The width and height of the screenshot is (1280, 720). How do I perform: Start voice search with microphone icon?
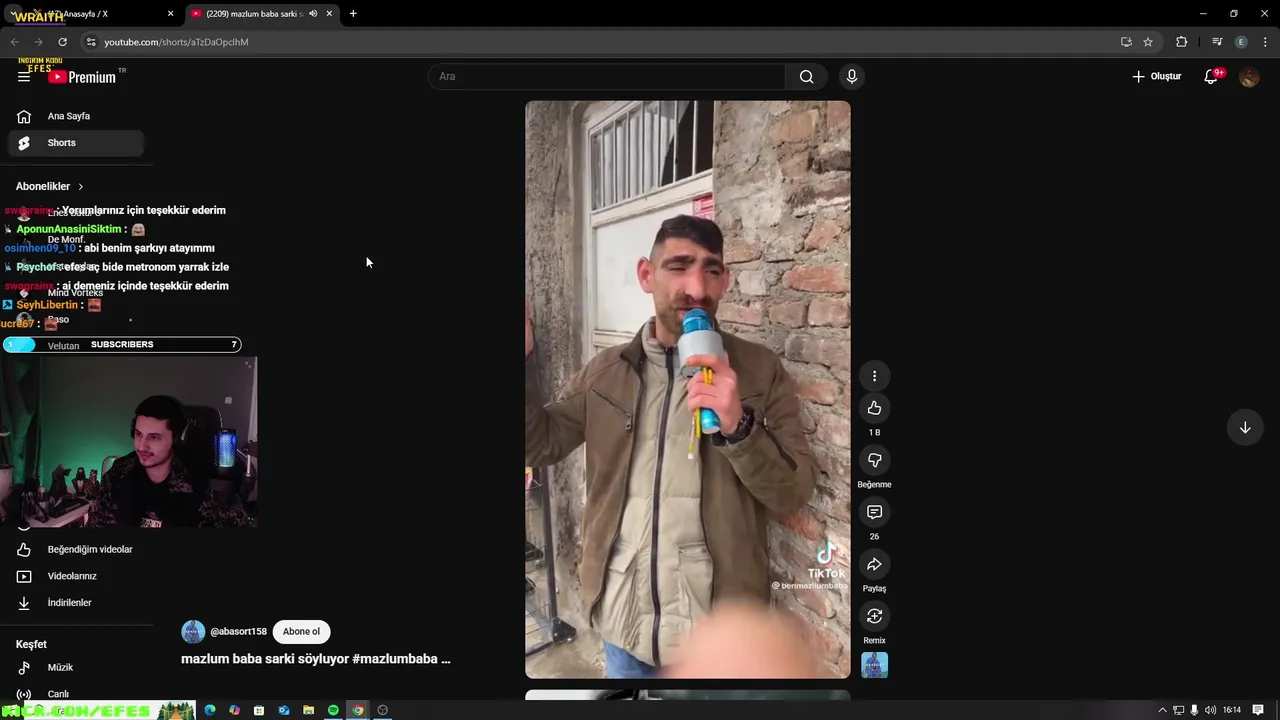(x=852, y=77)
